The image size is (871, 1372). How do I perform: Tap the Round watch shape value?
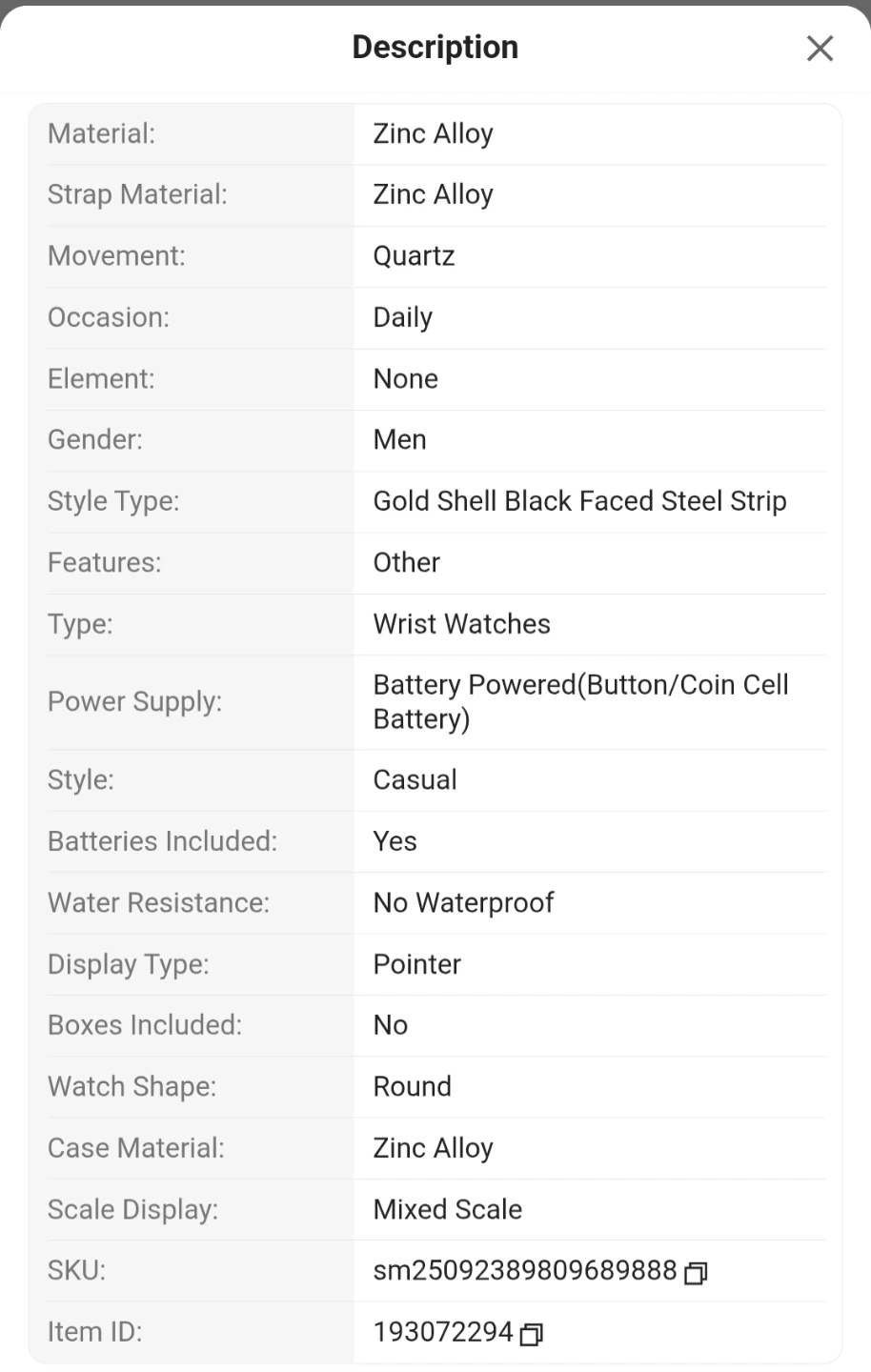[x=412, y=1086]
